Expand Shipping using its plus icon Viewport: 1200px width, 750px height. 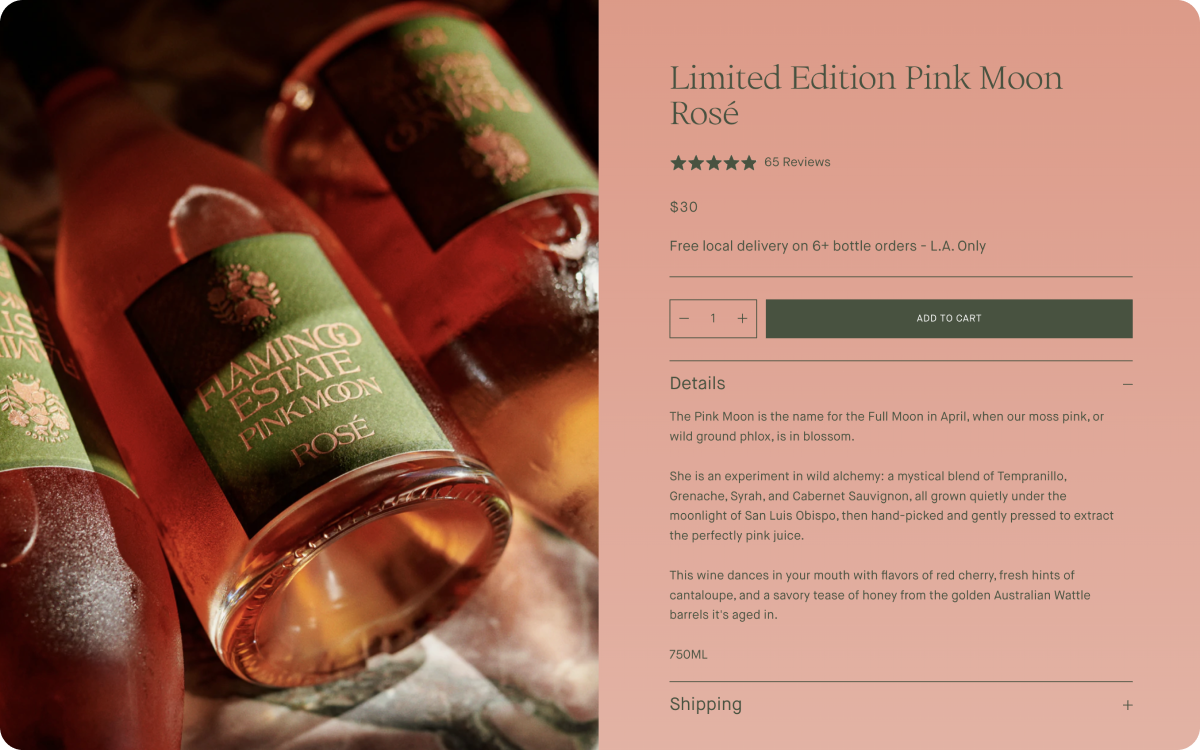(1127, 705)
